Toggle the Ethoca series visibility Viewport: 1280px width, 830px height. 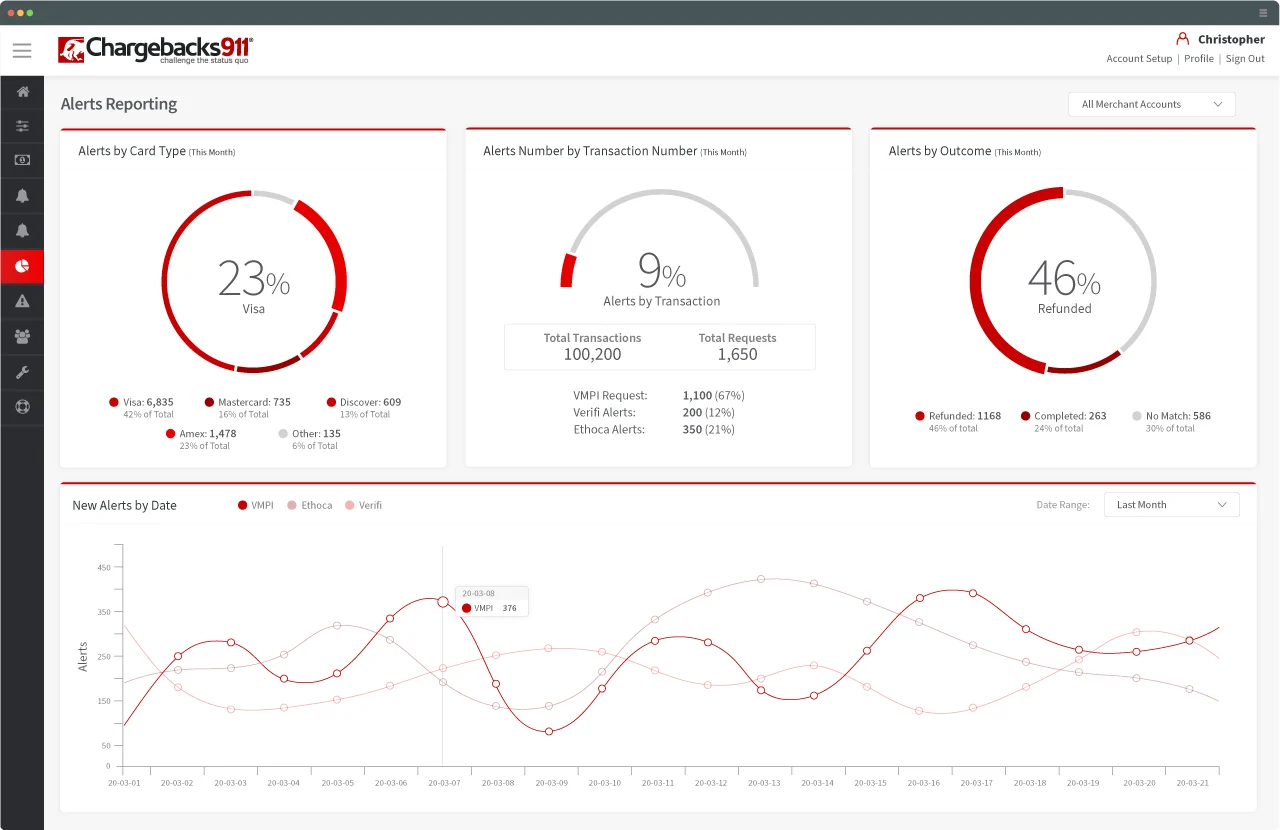308,505
